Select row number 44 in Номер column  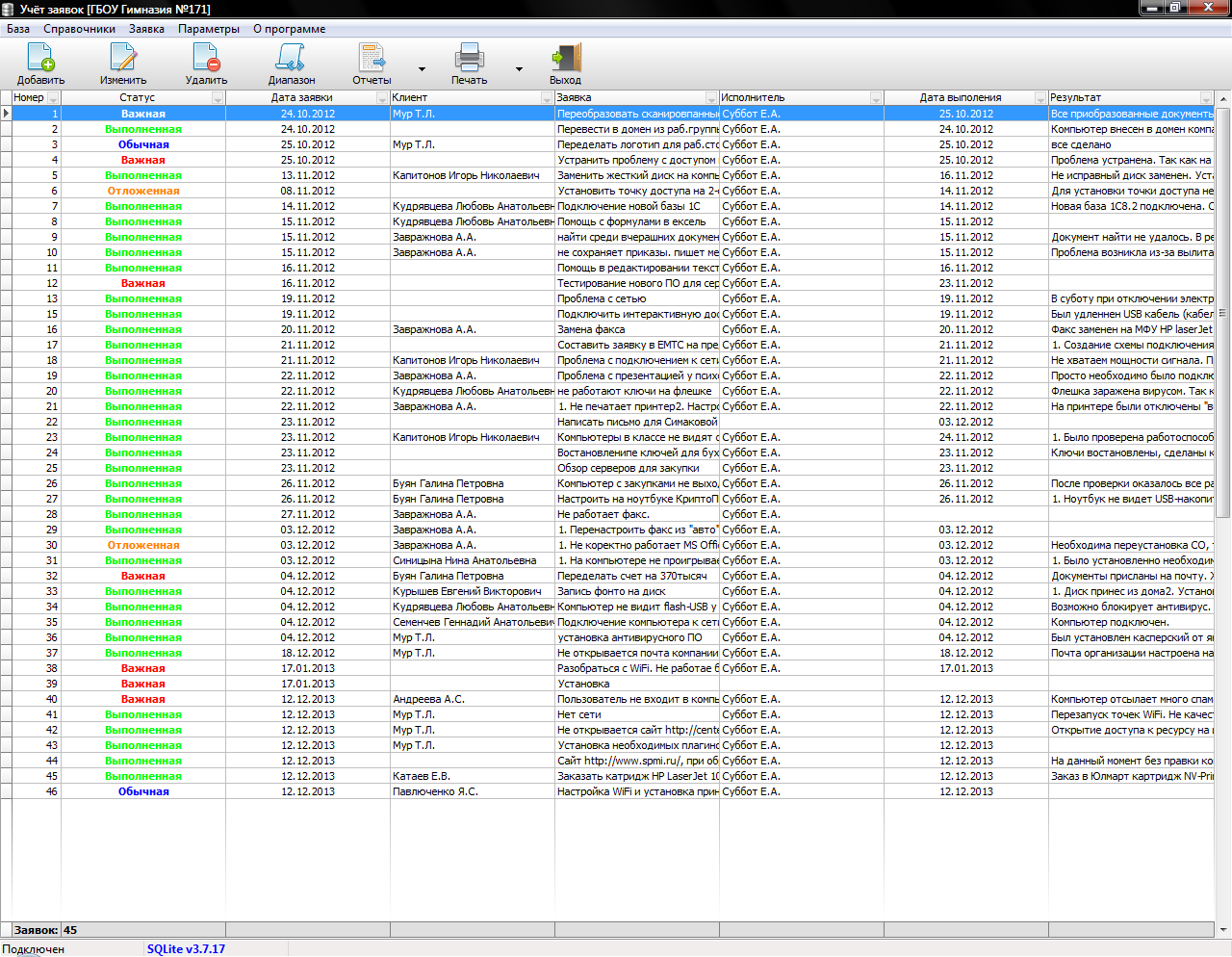[37, 761]
